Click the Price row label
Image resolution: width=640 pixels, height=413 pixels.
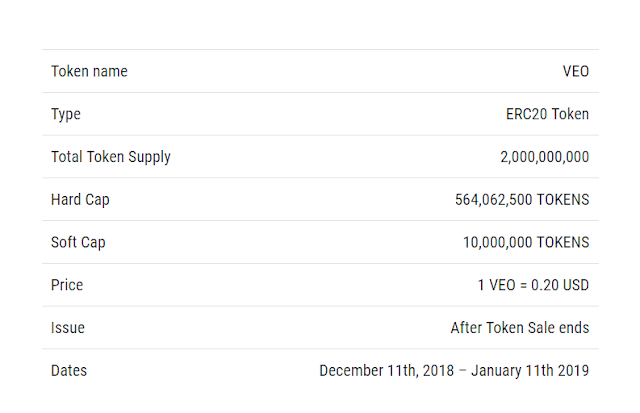(67, 285)
